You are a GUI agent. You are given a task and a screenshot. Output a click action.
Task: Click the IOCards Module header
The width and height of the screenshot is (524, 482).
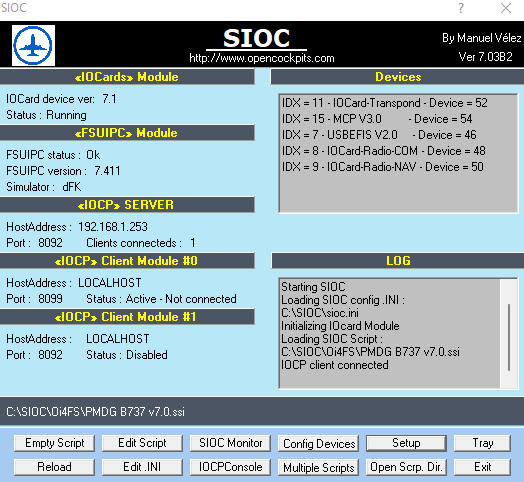(127, 77)
